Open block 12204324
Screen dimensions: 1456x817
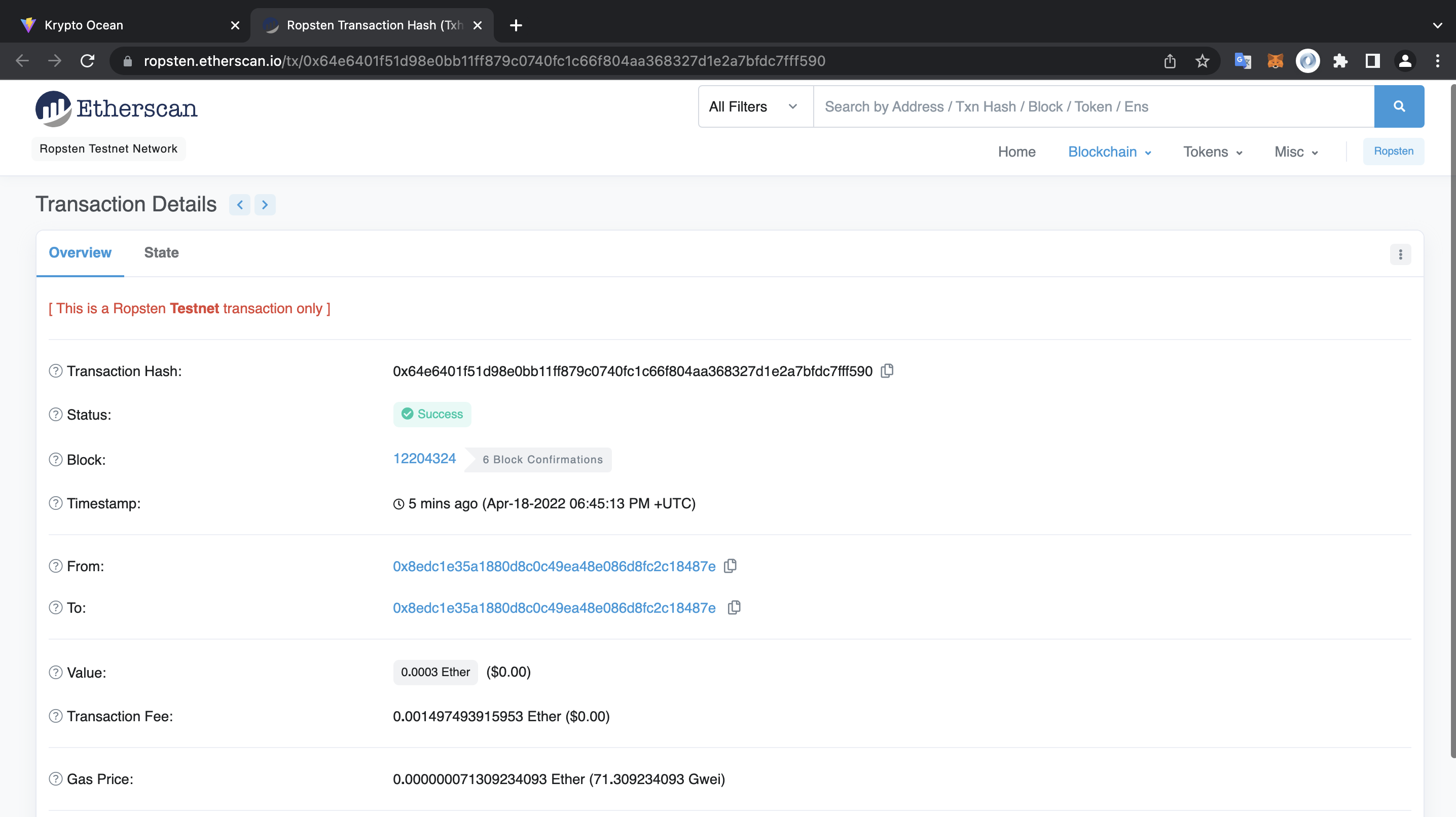coord(424,458)
